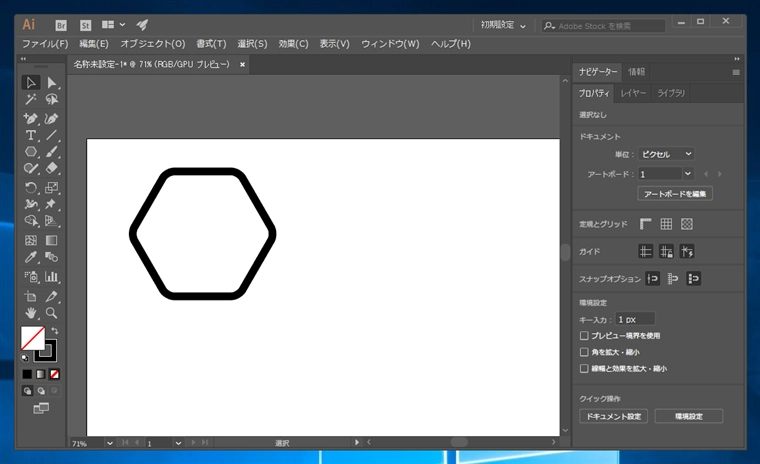
Task: Select the Rotate tool
Action: click(x=31, y=188)
